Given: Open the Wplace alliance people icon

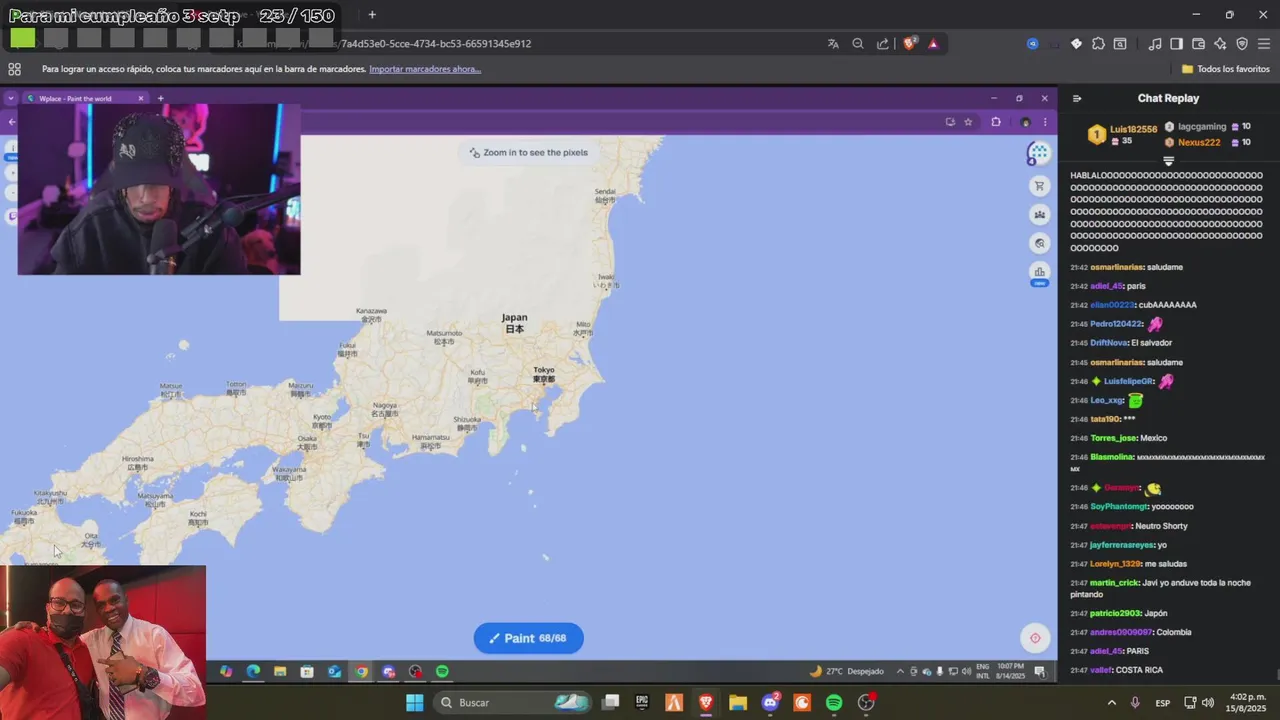Looking at the screenshot, I should 1040,214.
